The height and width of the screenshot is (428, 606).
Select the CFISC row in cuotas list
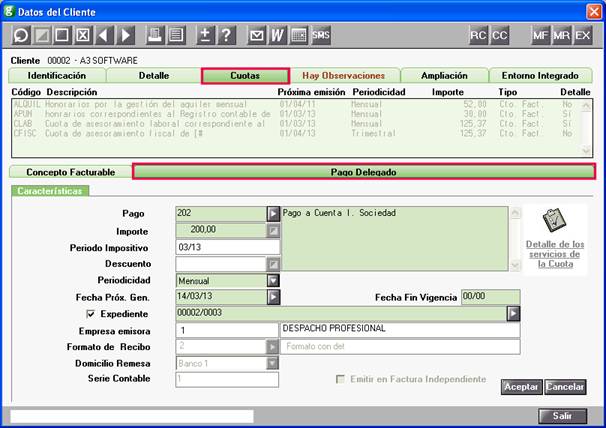point(297,133)
